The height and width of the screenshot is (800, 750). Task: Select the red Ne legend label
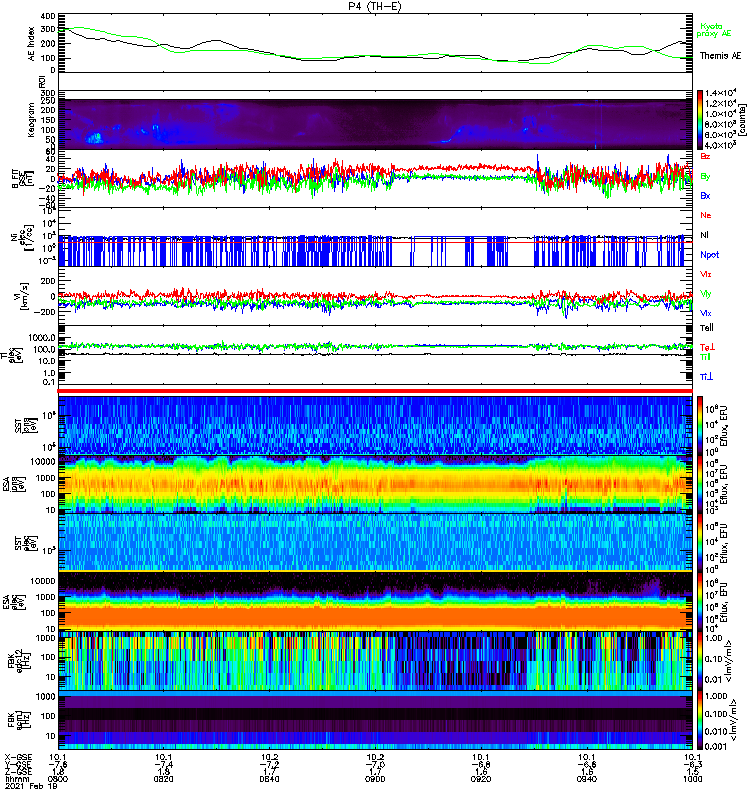(x=706, y=215)
